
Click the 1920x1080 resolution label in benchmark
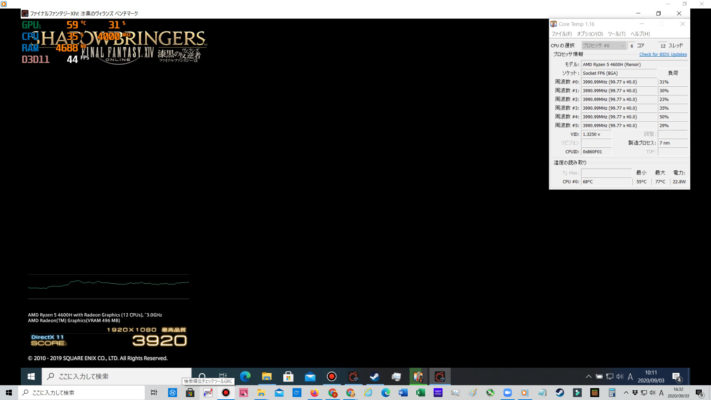(x=131, y=330)
